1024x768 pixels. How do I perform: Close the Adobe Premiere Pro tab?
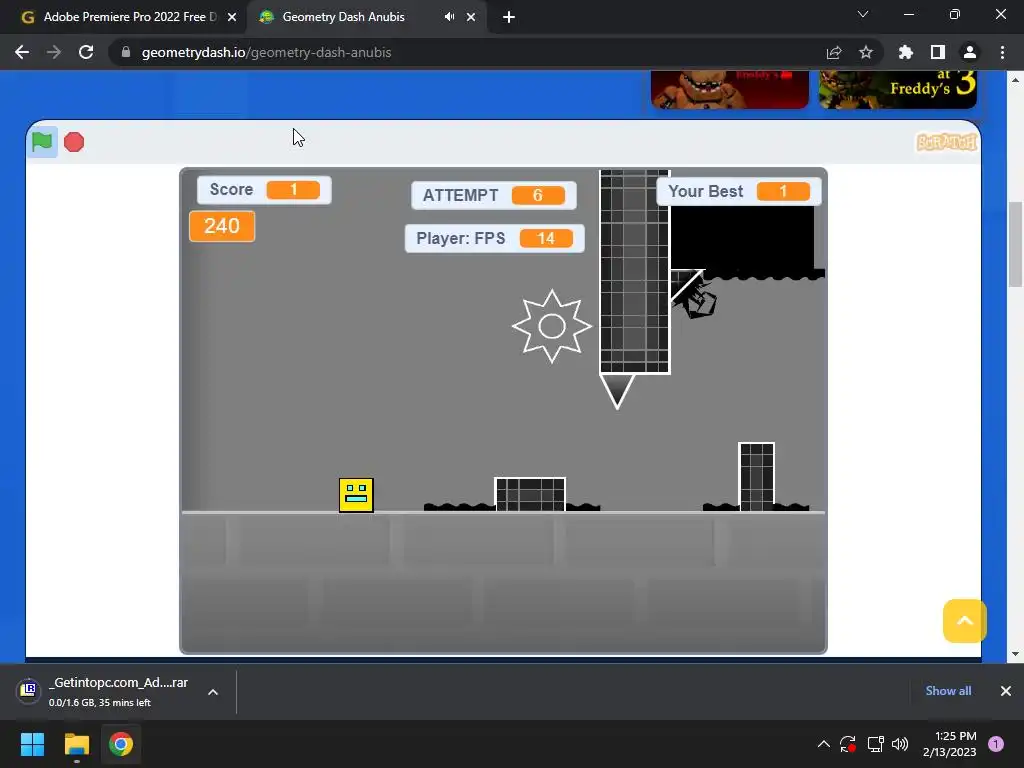[x=232, y=17]
